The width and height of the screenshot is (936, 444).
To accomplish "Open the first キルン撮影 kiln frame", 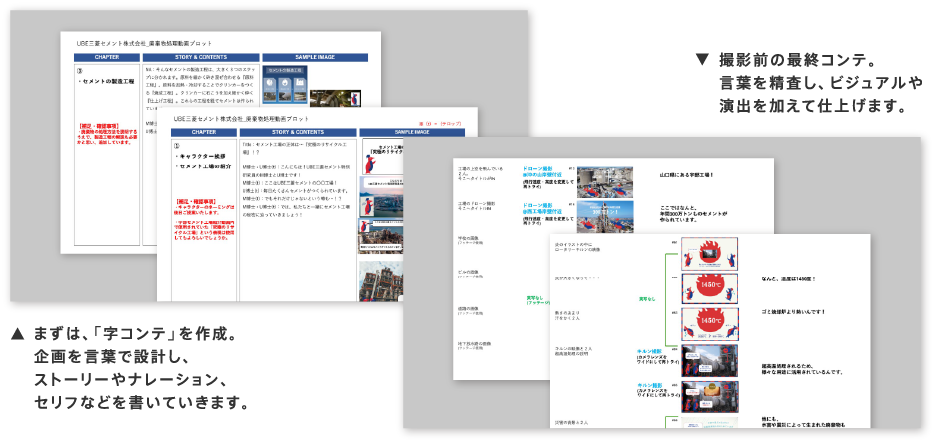I will point(710,360).
